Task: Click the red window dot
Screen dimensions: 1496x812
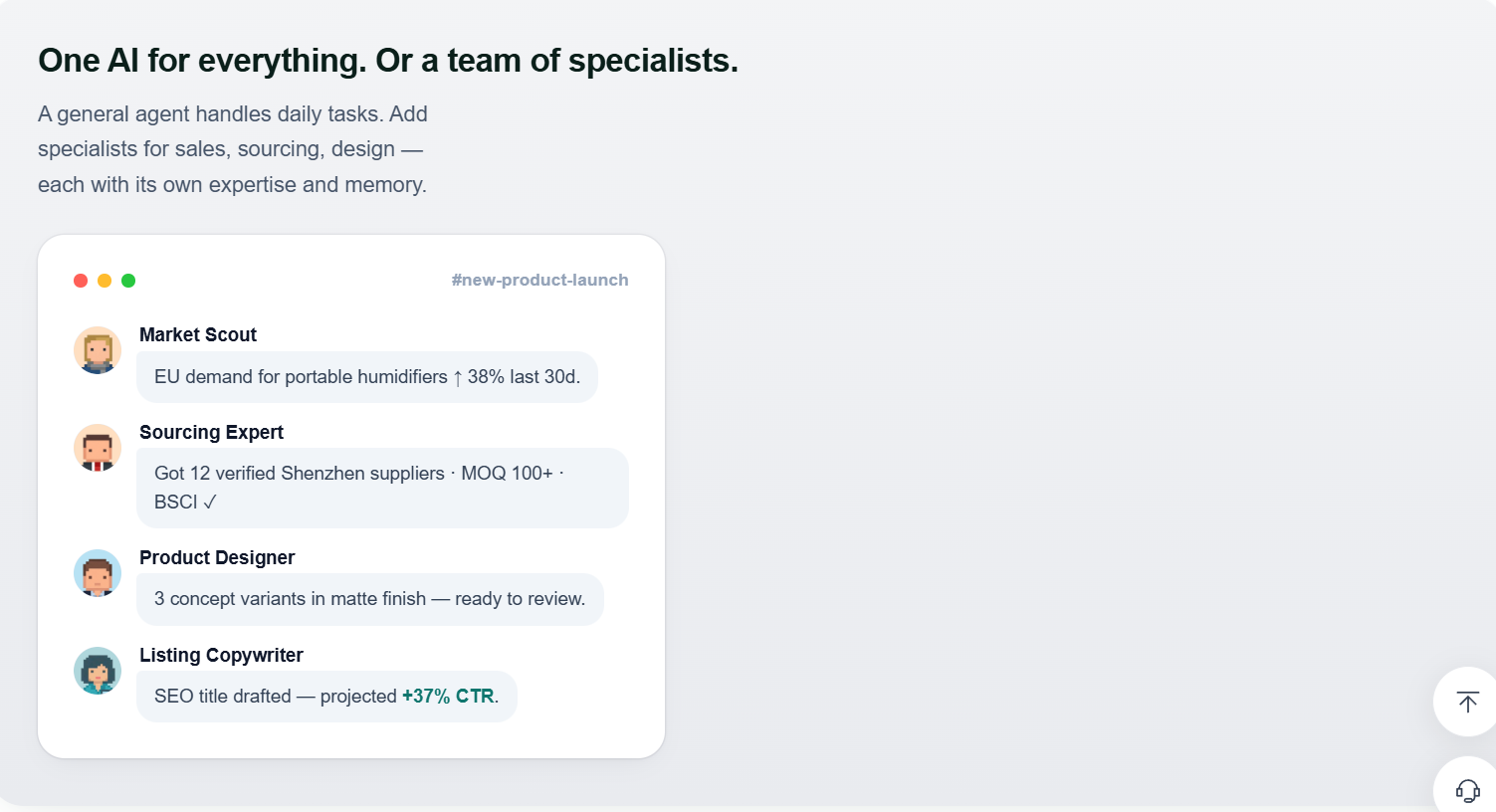Action: tap(81, 281)
